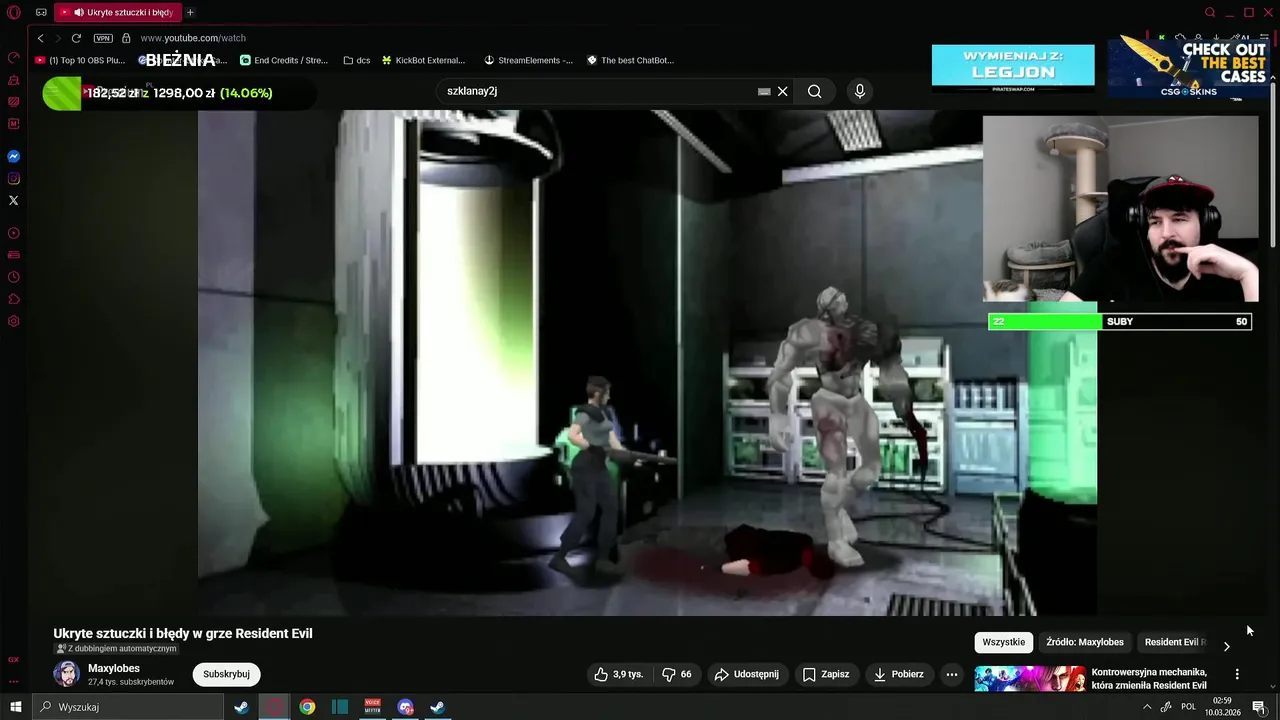Image resolution: width=1280 pixels, height=720 pixels.
Task: Click the Wyszukaj taskbar search box
Action: click(x=128, y=707)
